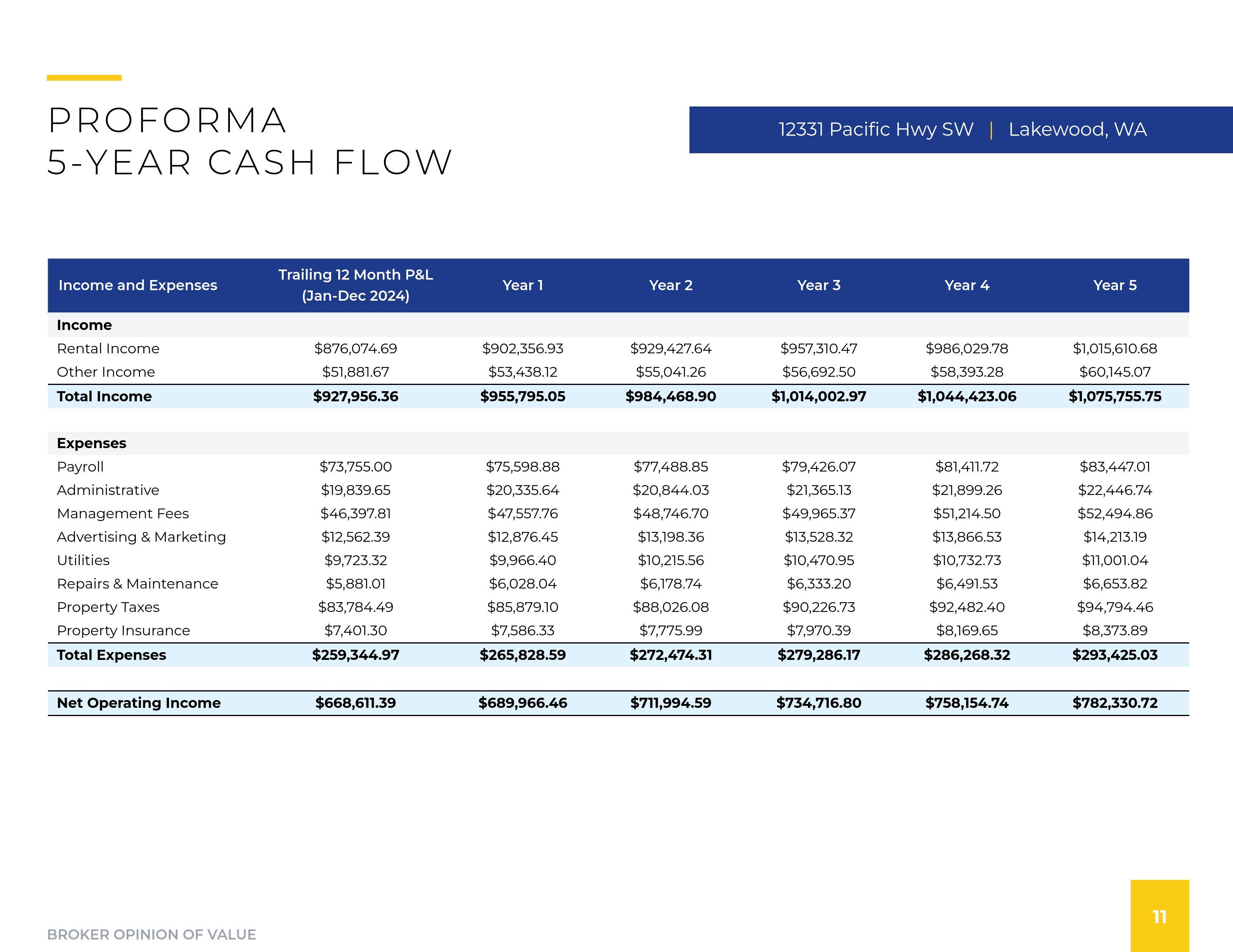This screenshot has height=952, width=1233.
Task: Click the Net Operating Income row label
Action: pyautogui.click(x=138, y=703)
